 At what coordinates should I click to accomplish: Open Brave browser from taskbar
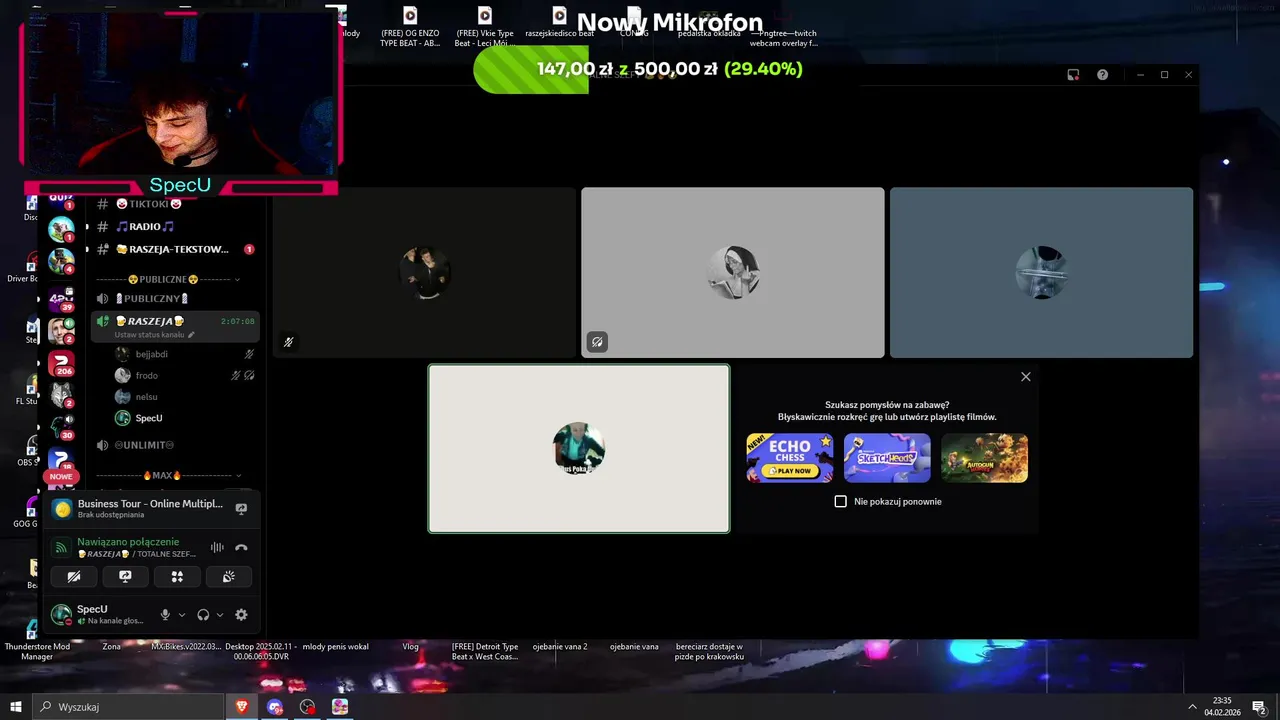[x=242, y=707]
